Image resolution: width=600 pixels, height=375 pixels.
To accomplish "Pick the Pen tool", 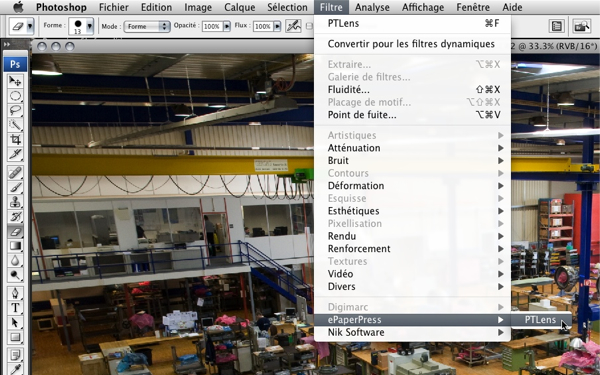I will 15,293.
